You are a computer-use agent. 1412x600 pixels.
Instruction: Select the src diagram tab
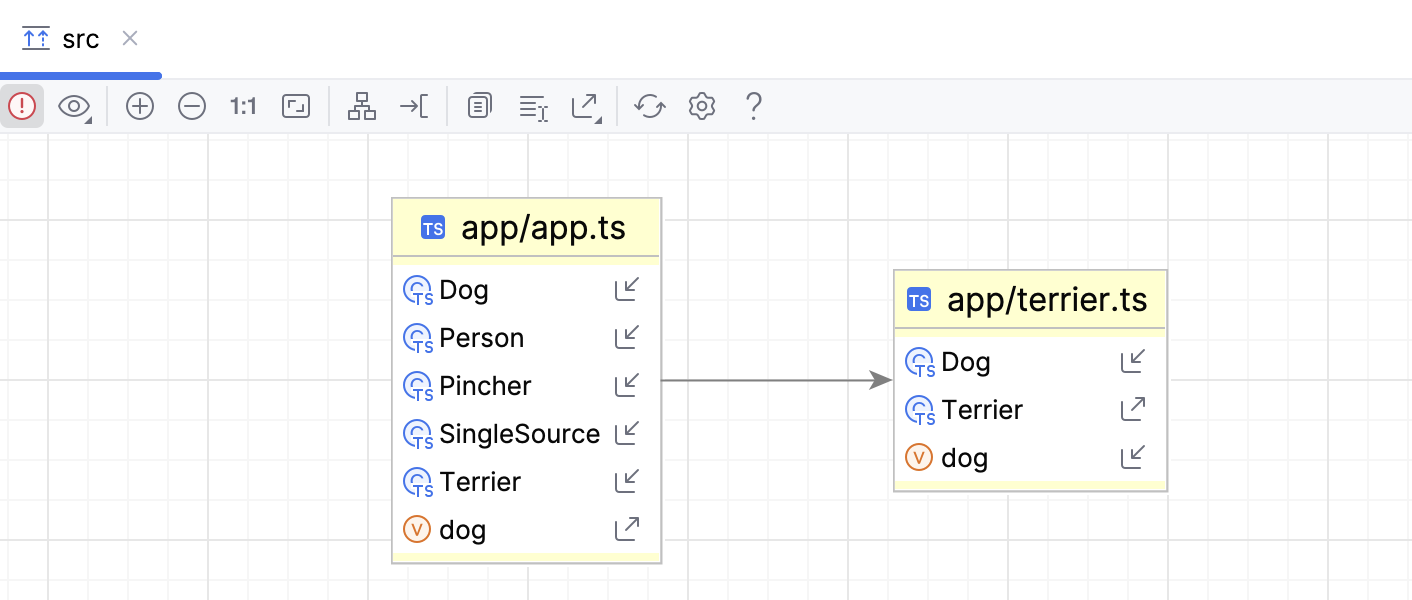click(60, 39)
